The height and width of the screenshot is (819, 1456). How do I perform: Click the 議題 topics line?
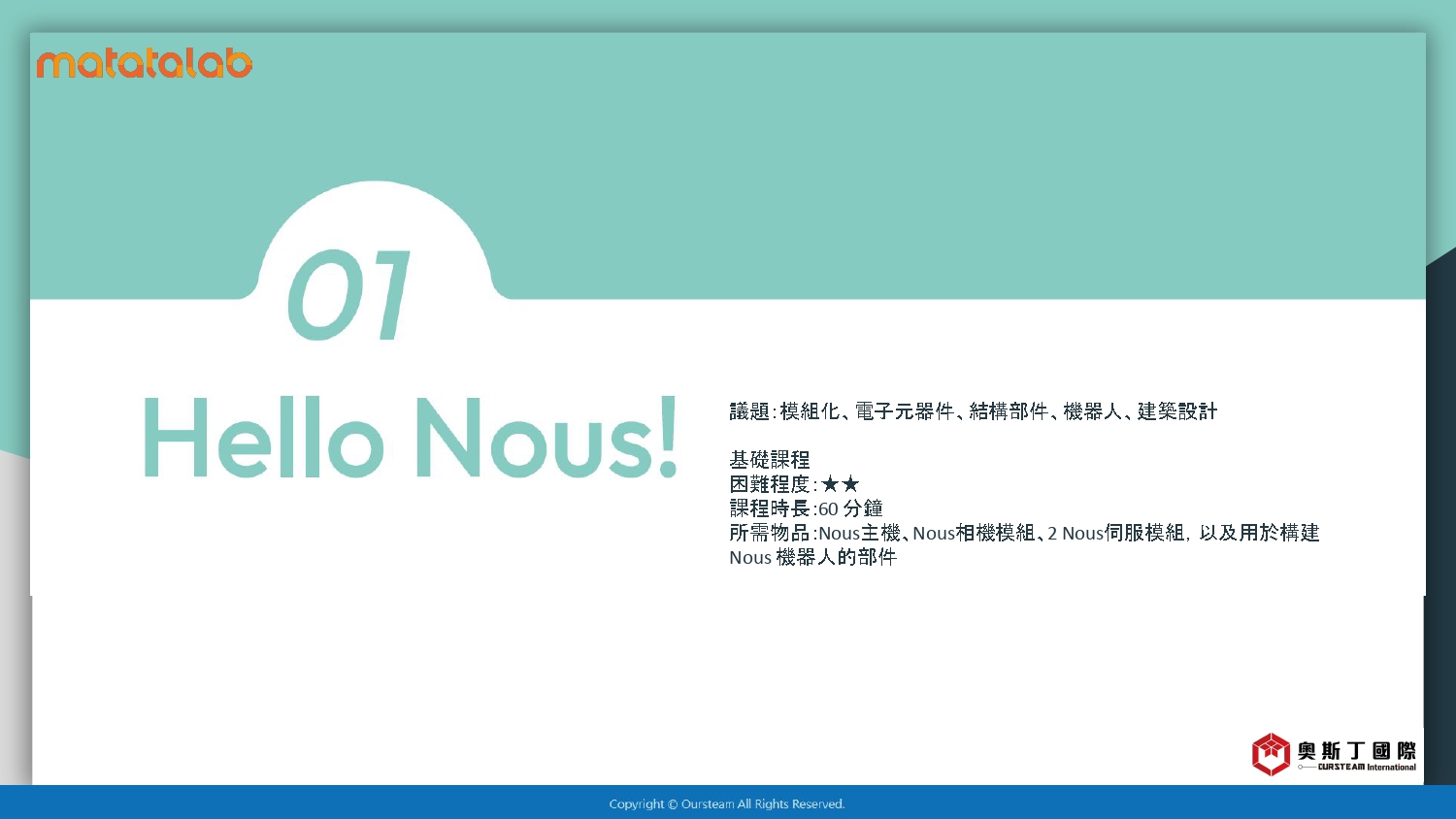point(973,411)
